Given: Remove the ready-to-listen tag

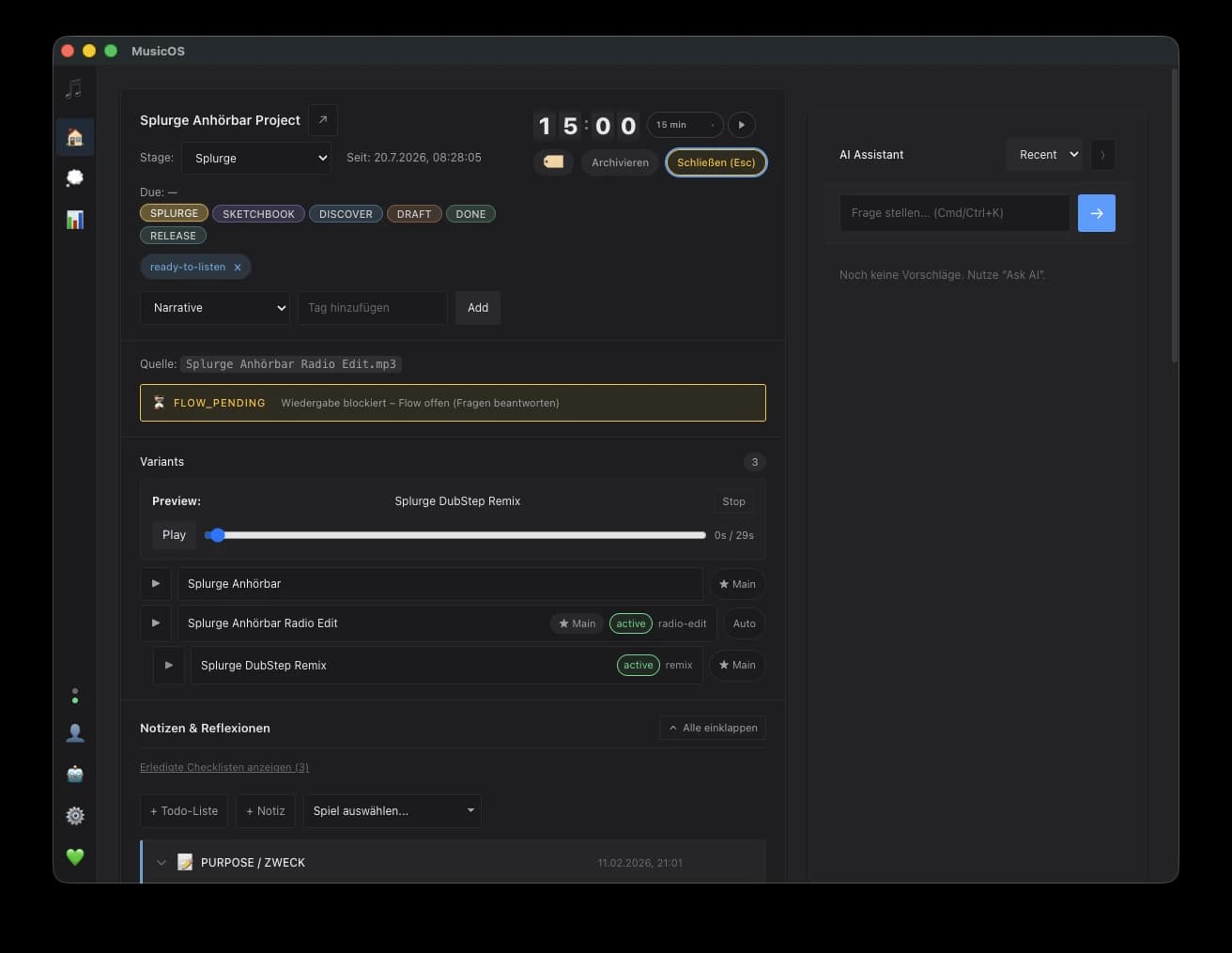Looking at the screenshot, I should (x=238, y=268).
